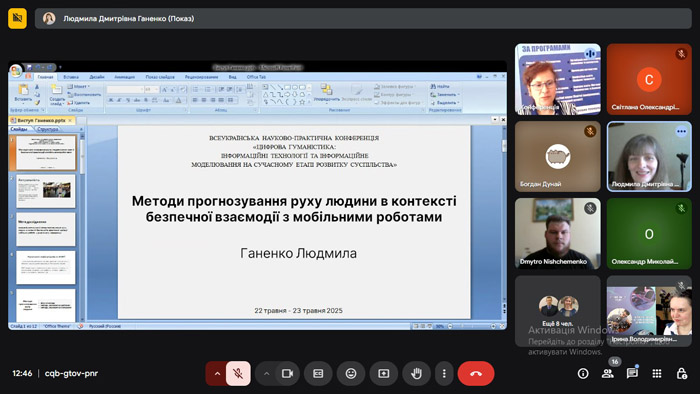
Task: Expand video settings chevron beside camera
Action: (266, 373)
